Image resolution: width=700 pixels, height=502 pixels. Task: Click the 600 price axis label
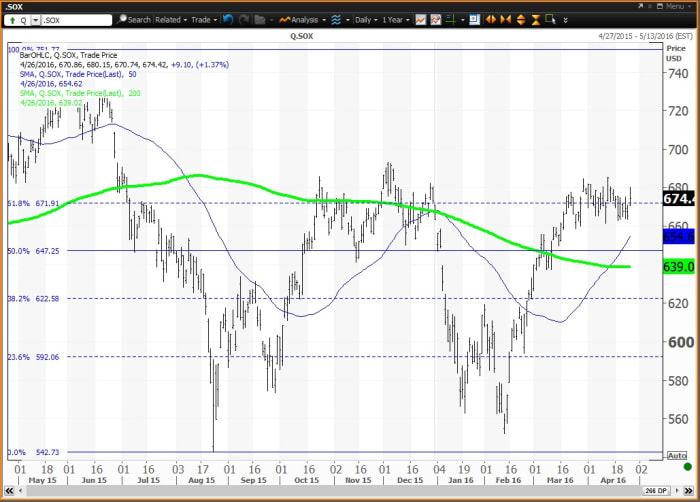click(680, 343)
